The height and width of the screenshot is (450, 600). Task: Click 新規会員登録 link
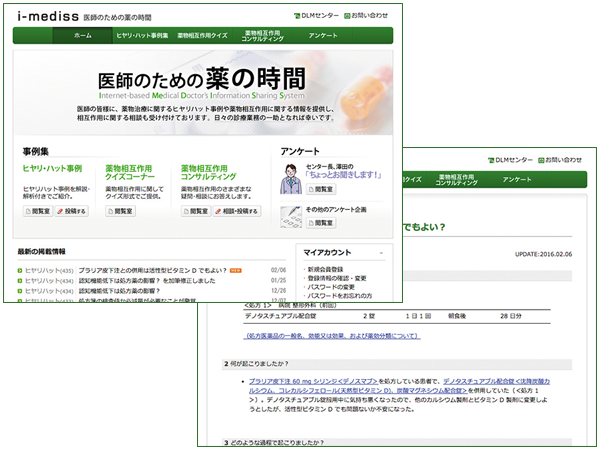click(325, 269)
